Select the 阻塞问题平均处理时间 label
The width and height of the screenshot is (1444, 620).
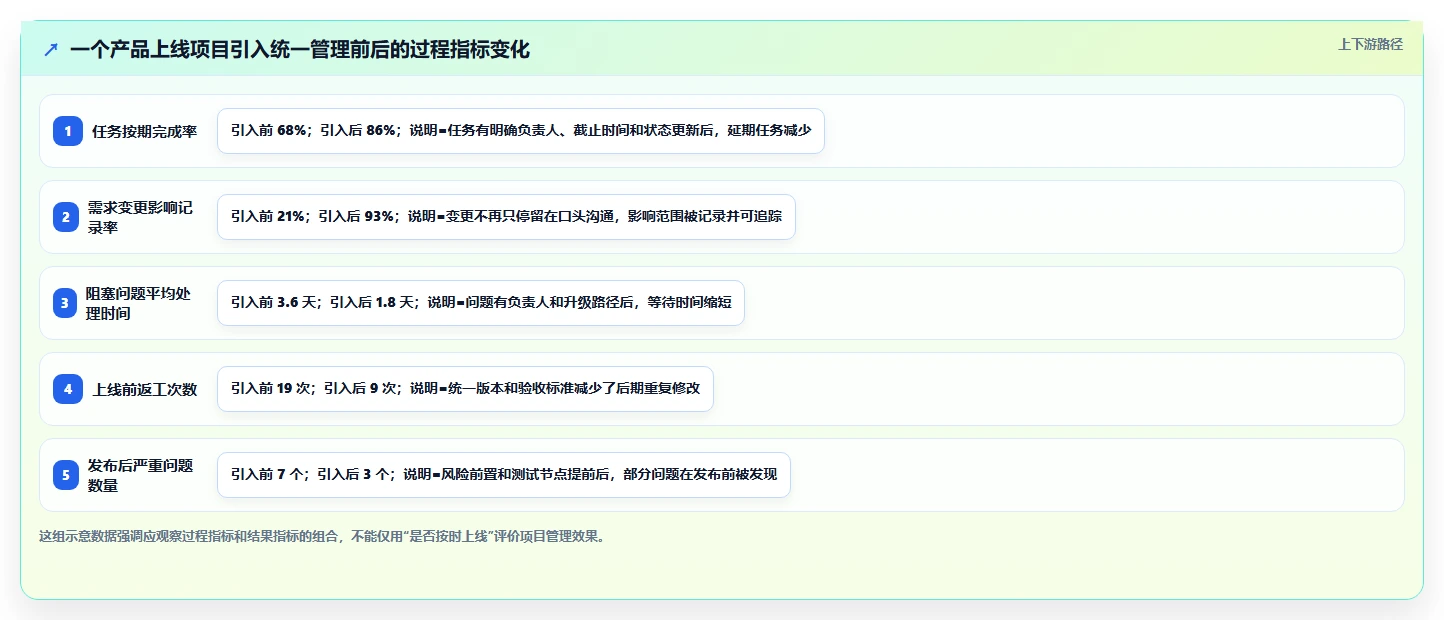click(140, 303)
